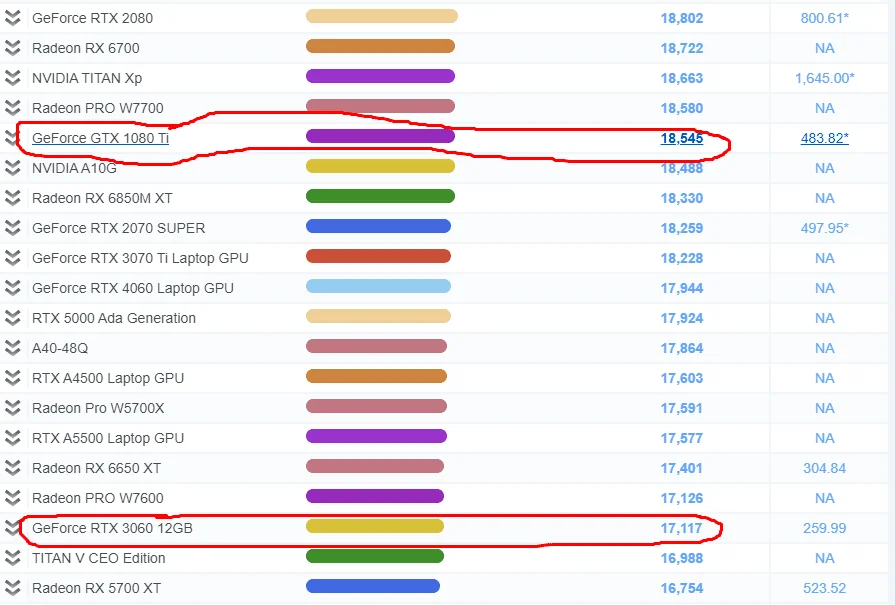Expand the RTX A4500 Laptop GPU chevron
This screenshot has height=605, width=895.
click(x=13, y=378)
